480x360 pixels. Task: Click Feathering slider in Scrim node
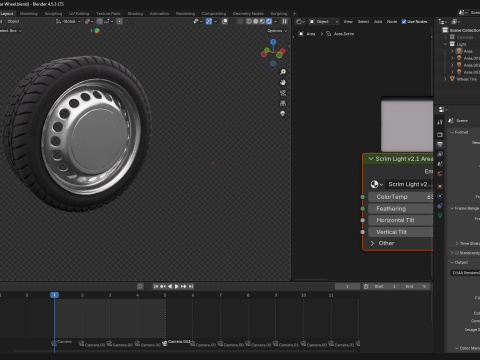pos(400,209)
